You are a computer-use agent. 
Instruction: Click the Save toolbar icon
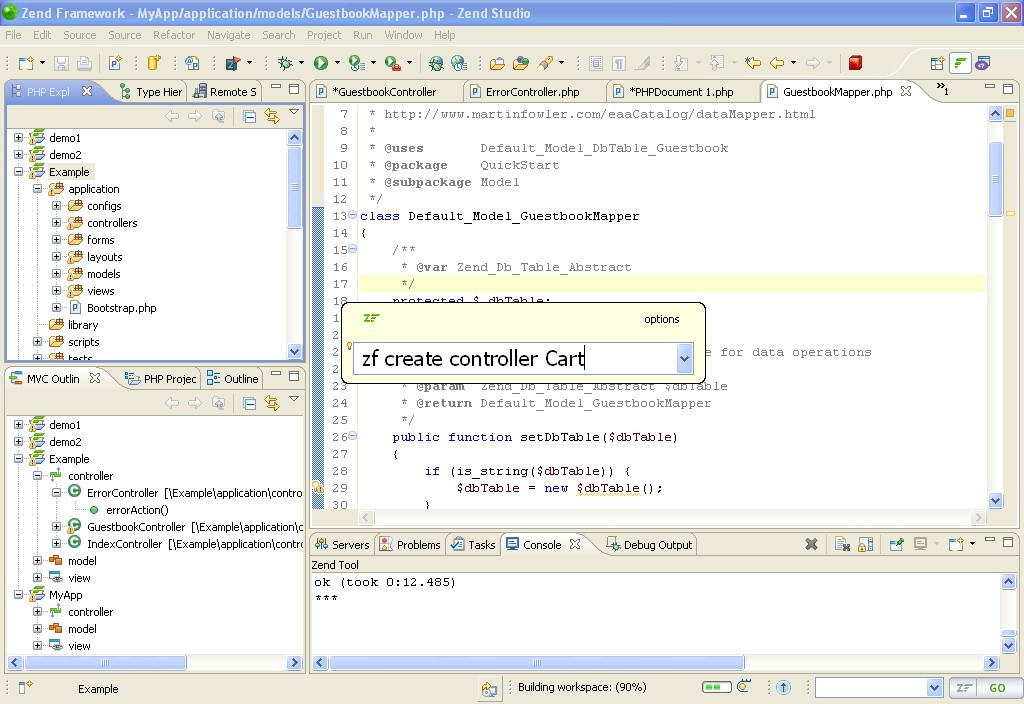pos(61,63)
